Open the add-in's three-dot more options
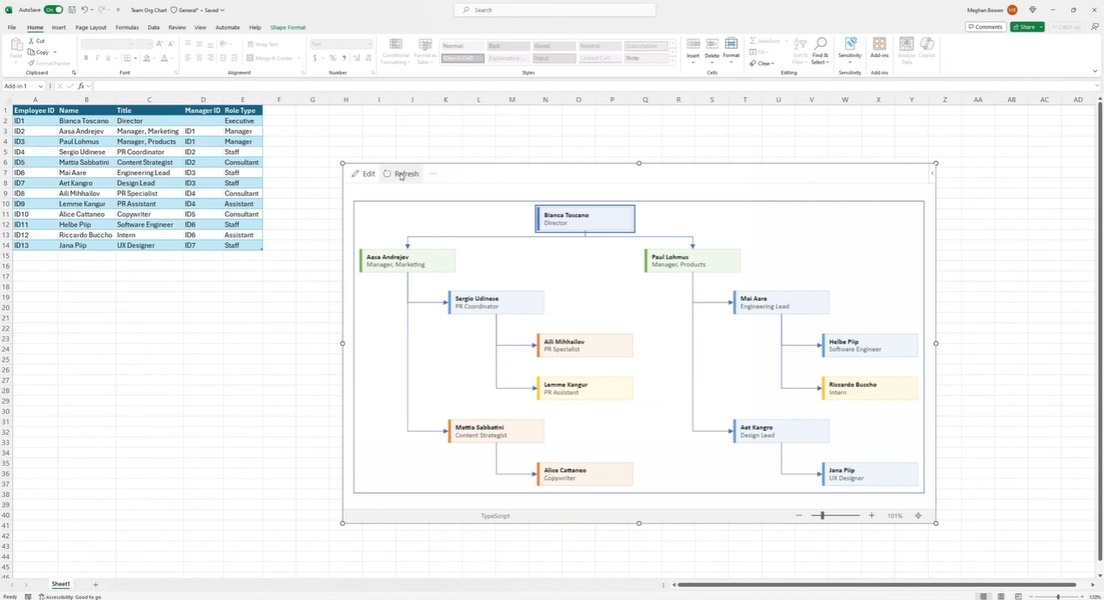Viewport: 1104px width, 600px height. (x=433, y=174)
